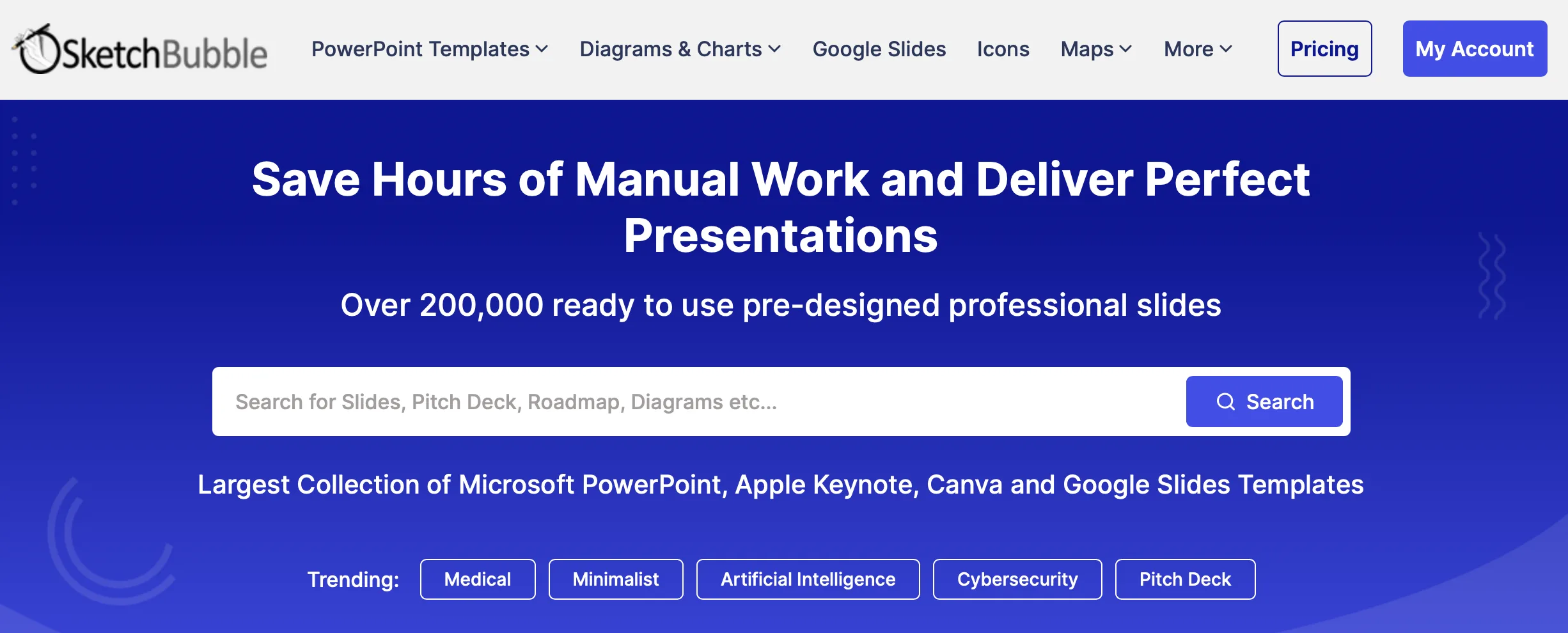Click the 'Over 200,000 ready to use' subtitle

[781, 305]
